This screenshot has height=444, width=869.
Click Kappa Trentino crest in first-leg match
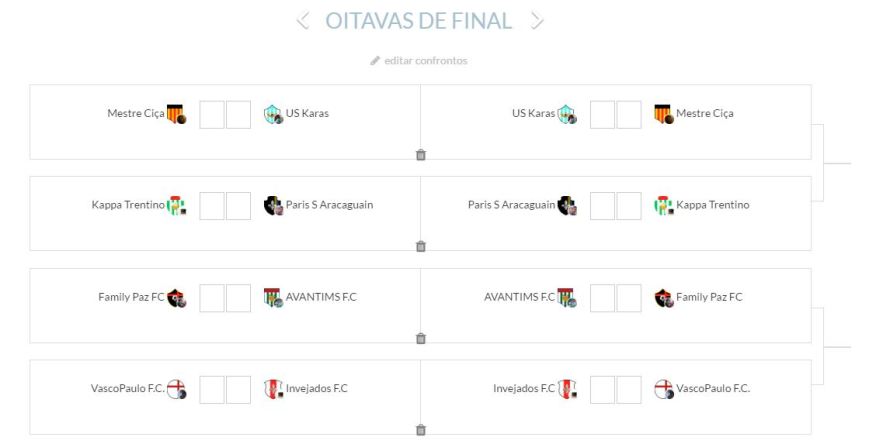176,206
